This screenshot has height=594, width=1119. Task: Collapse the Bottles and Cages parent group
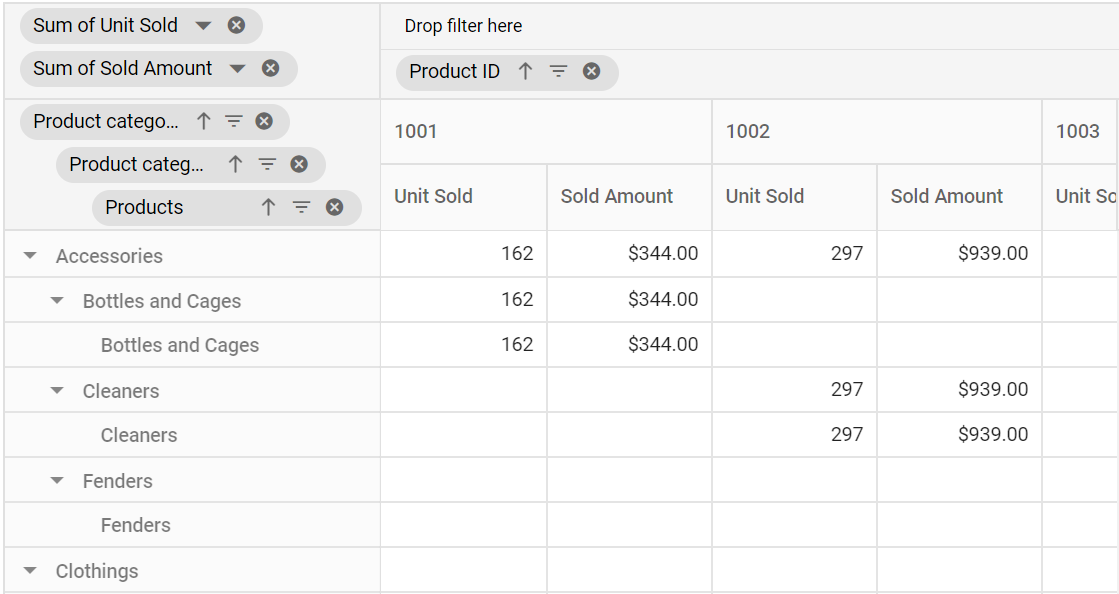pyautogui.click(x=57, y=301)
